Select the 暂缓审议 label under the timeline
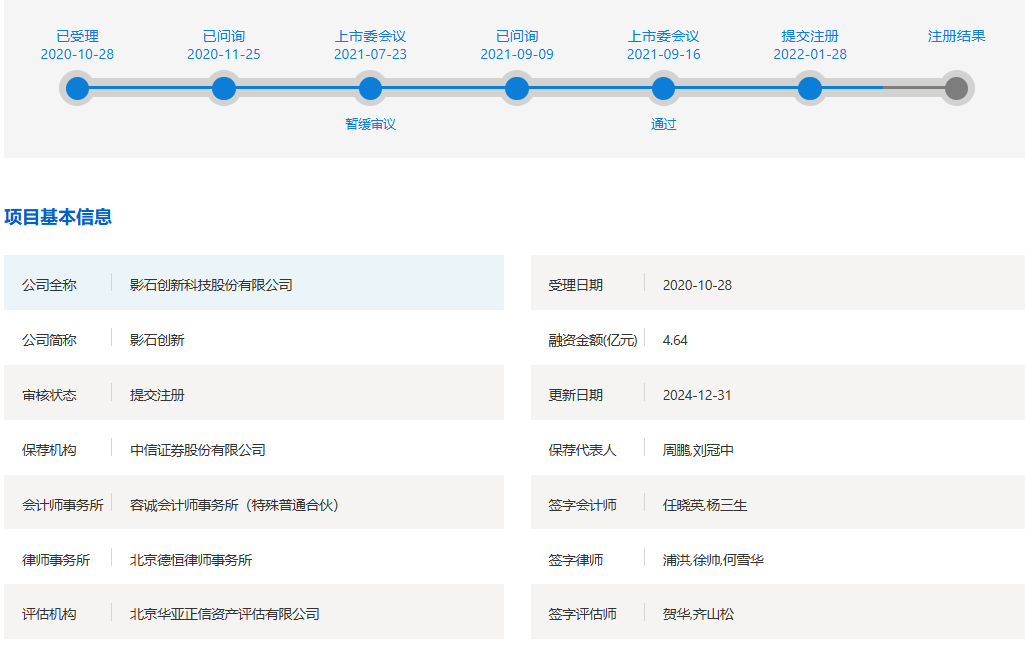The height and width of the screenshot is (646, 1025). pos(370,124)
